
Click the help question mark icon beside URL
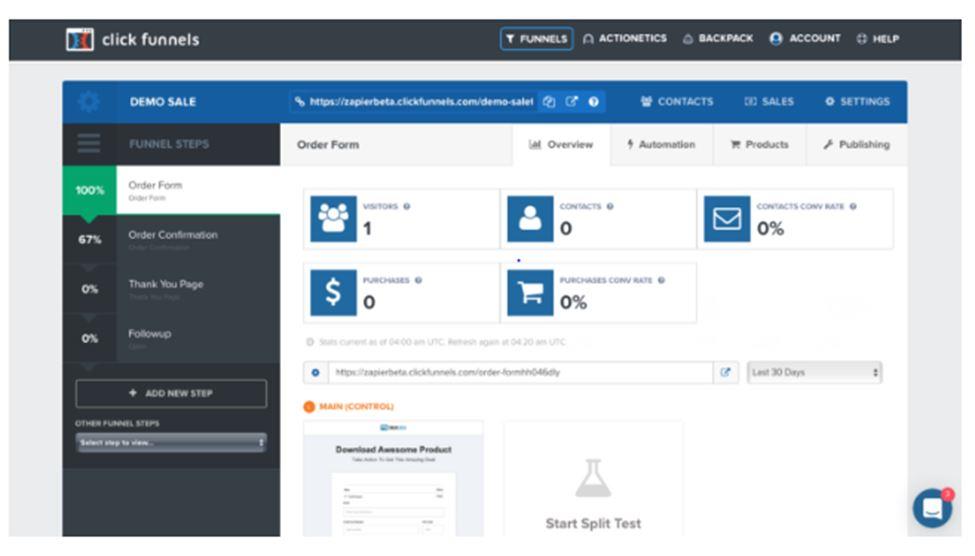[x=594, y=102]
